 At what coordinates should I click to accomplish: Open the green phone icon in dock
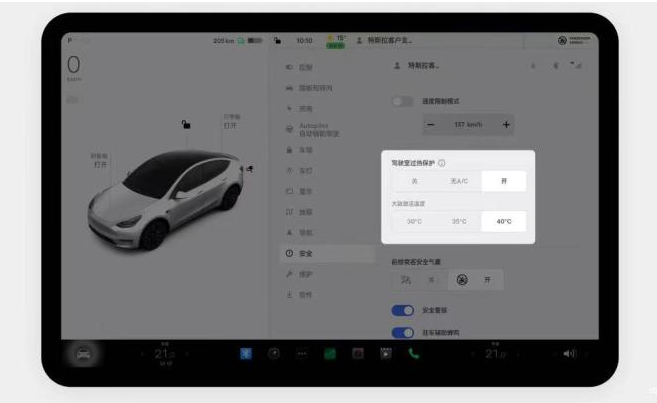413,353
